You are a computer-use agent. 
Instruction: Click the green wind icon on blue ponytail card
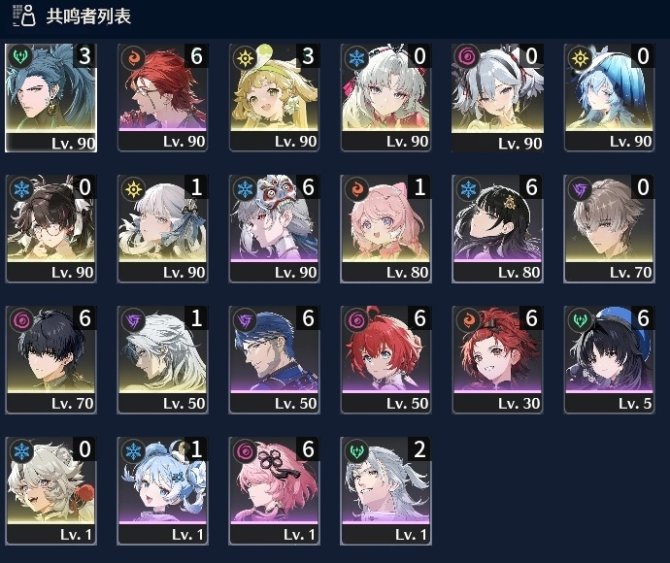click(x=21, y=57)
